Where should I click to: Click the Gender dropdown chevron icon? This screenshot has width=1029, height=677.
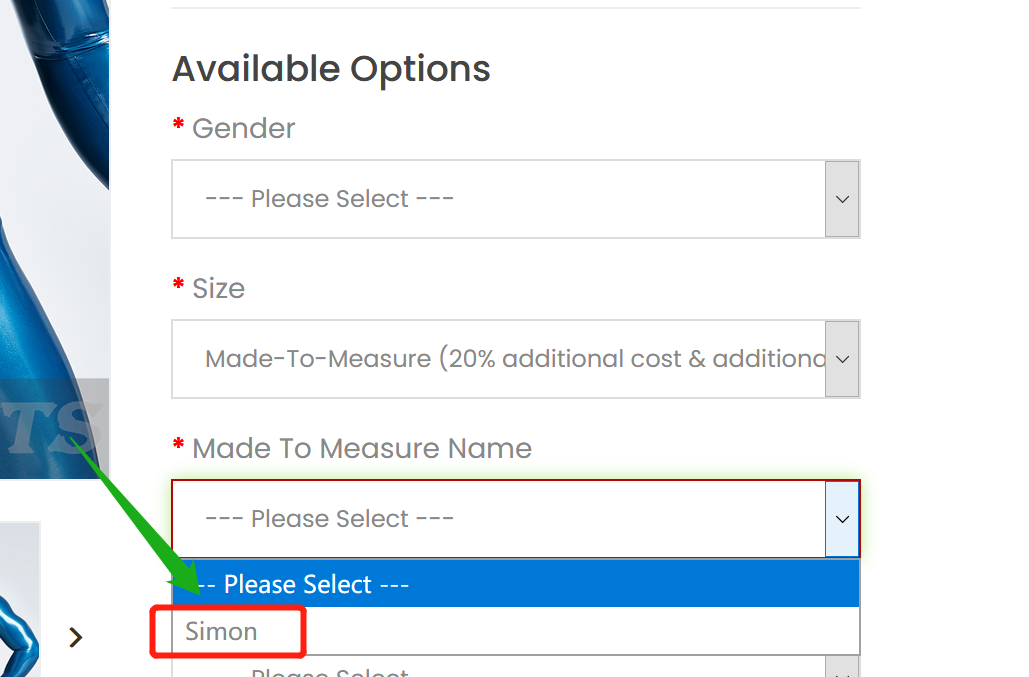pyautogui.click(x=842, y=199)
